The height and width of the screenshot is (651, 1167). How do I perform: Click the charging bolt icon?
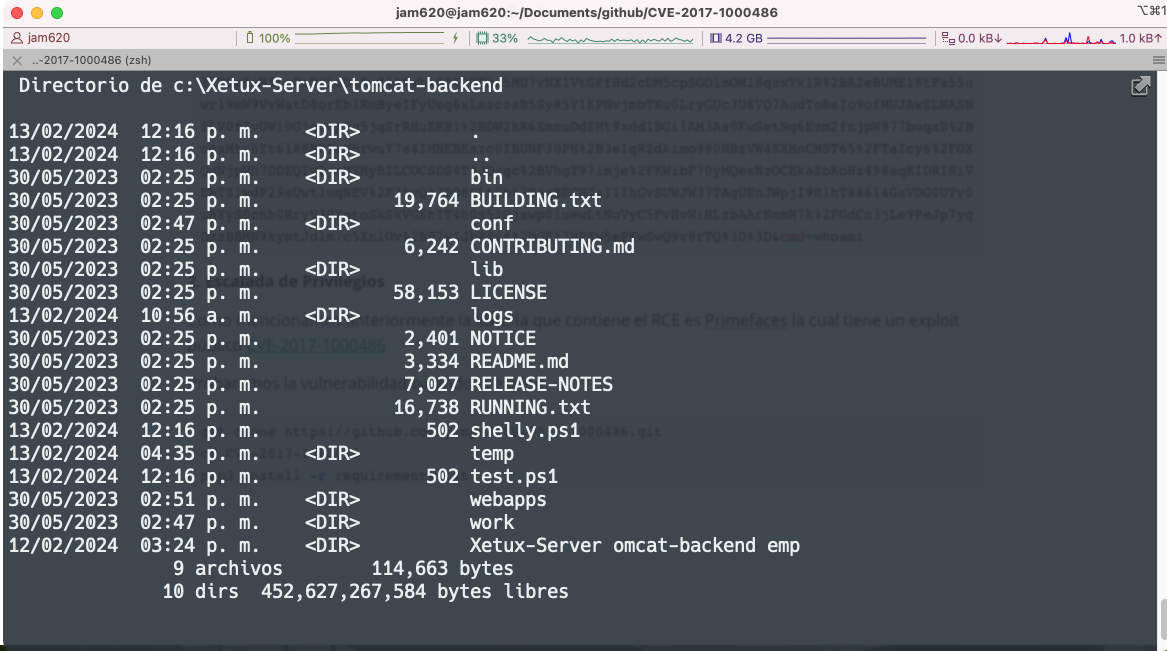tap(455, 38)
